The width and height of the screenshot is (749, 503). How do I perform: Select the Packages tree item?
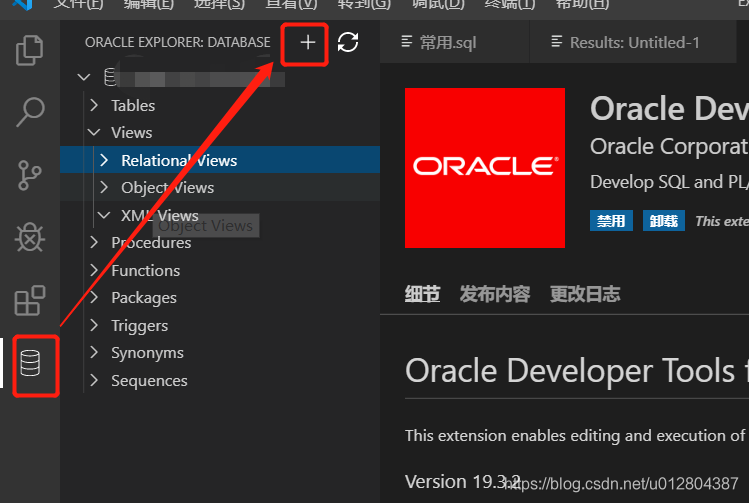(x=144, y=298)
